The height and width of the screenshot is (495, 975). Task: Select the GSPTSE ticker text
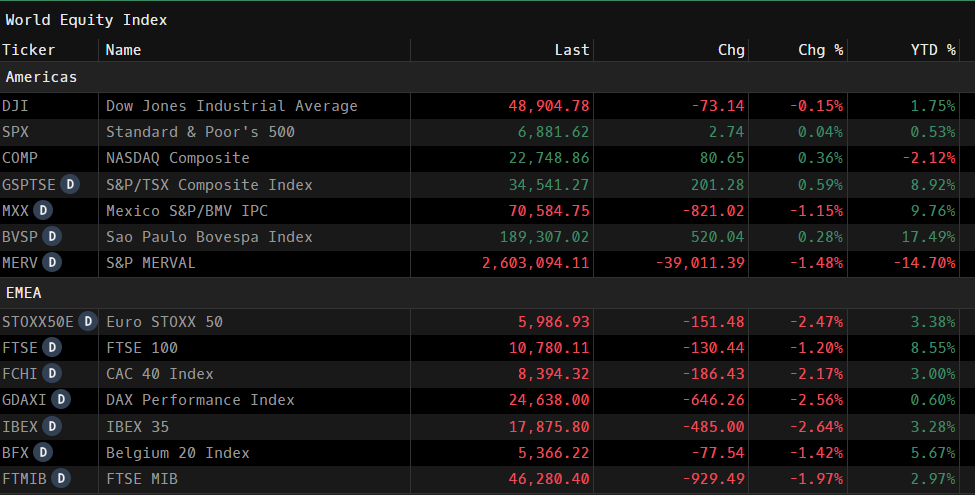(29, 185)
